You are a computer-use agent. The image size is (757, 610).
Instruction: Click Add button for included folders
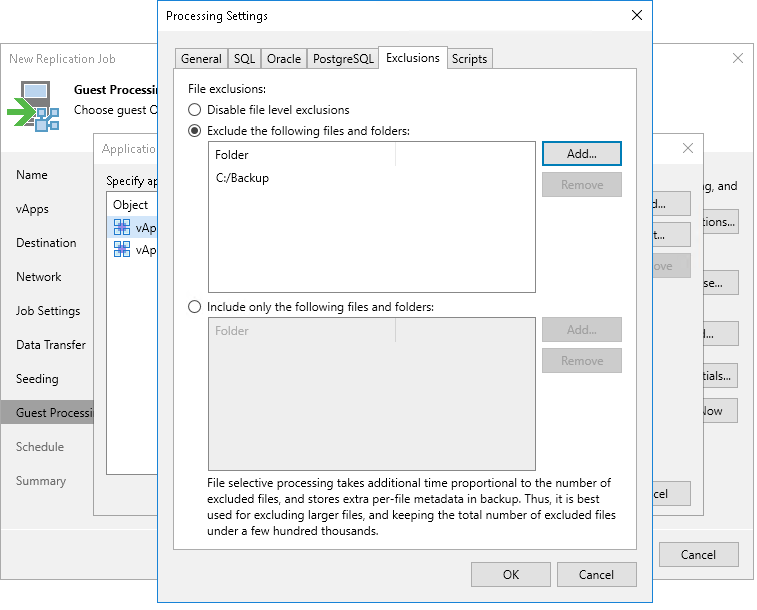tap(582, 330)
